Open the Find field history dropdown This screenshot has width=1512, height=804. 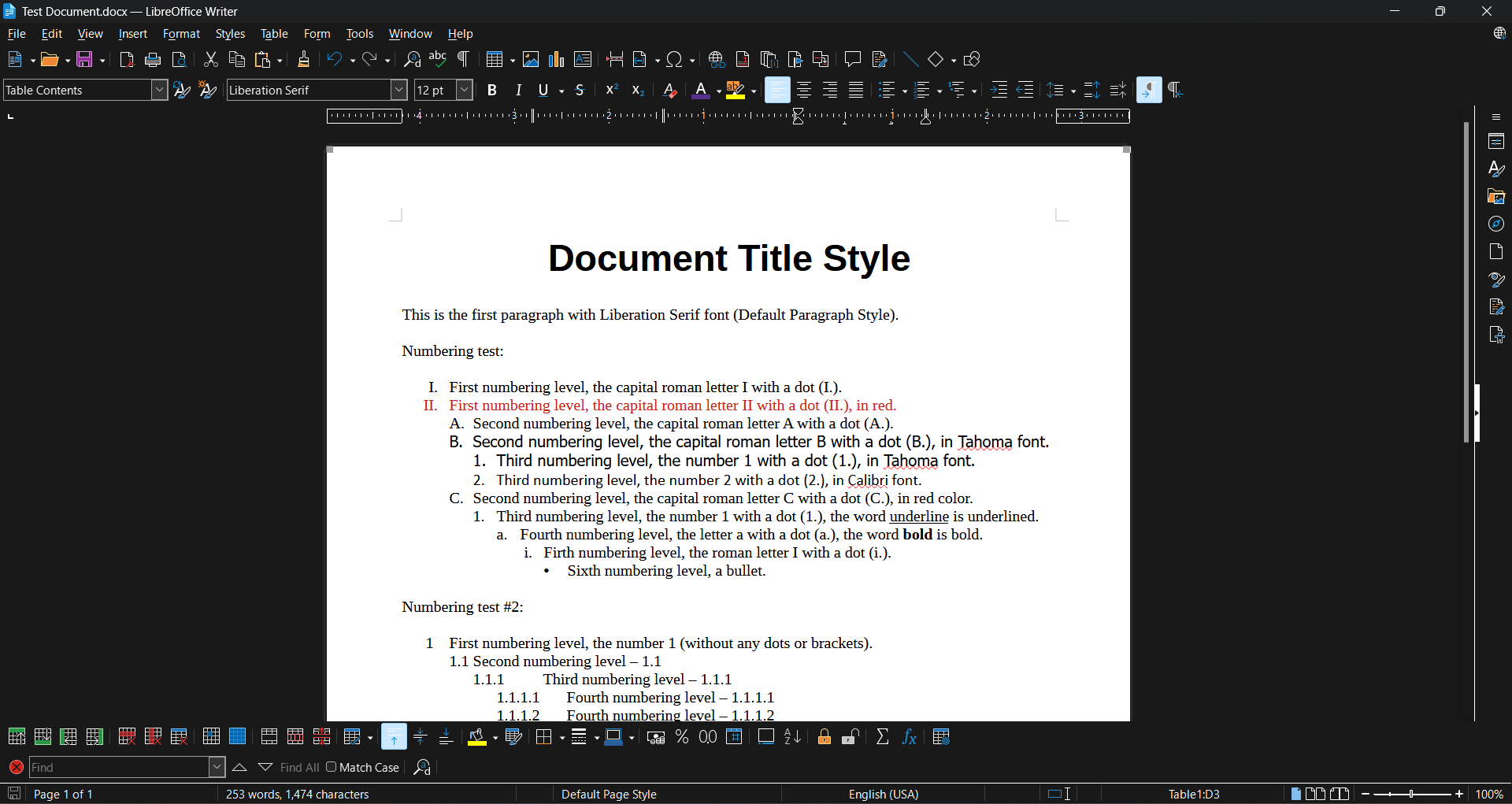click(x=217, y=767)
